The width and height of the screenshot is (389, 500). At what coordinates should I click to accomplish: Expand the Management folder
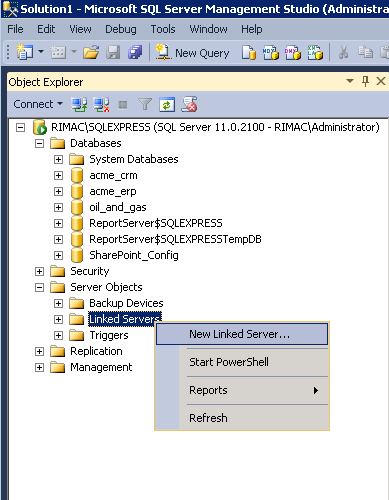[x=39, y=367]
